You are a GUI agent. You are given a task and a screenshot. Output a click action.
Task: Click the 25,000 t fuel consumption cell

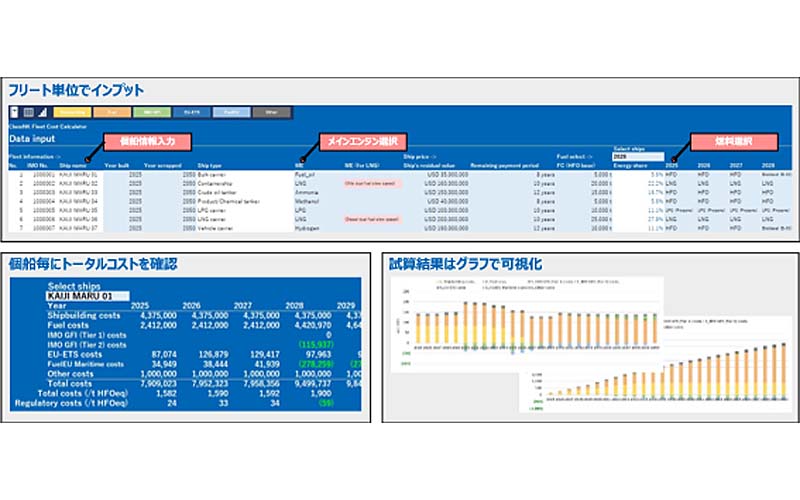[x=601, y=219]
